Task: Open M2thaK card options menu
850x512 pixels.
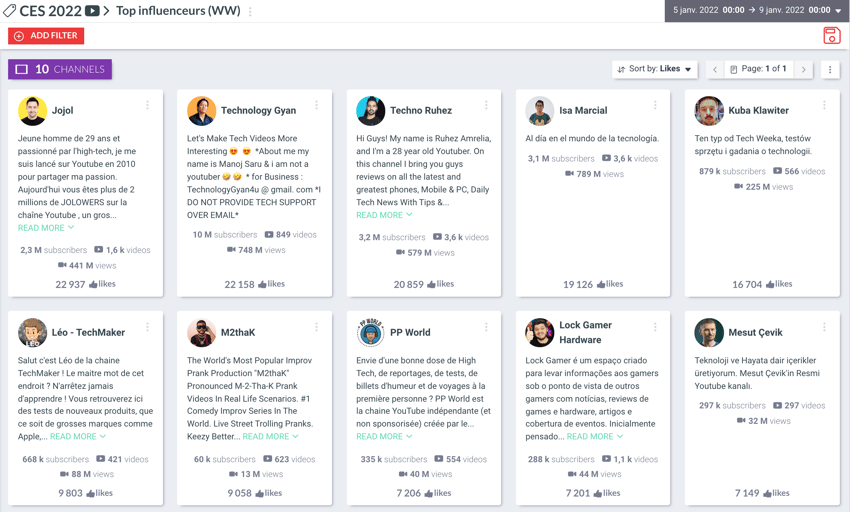Action: pyautogui.click(x=317, y=327)
